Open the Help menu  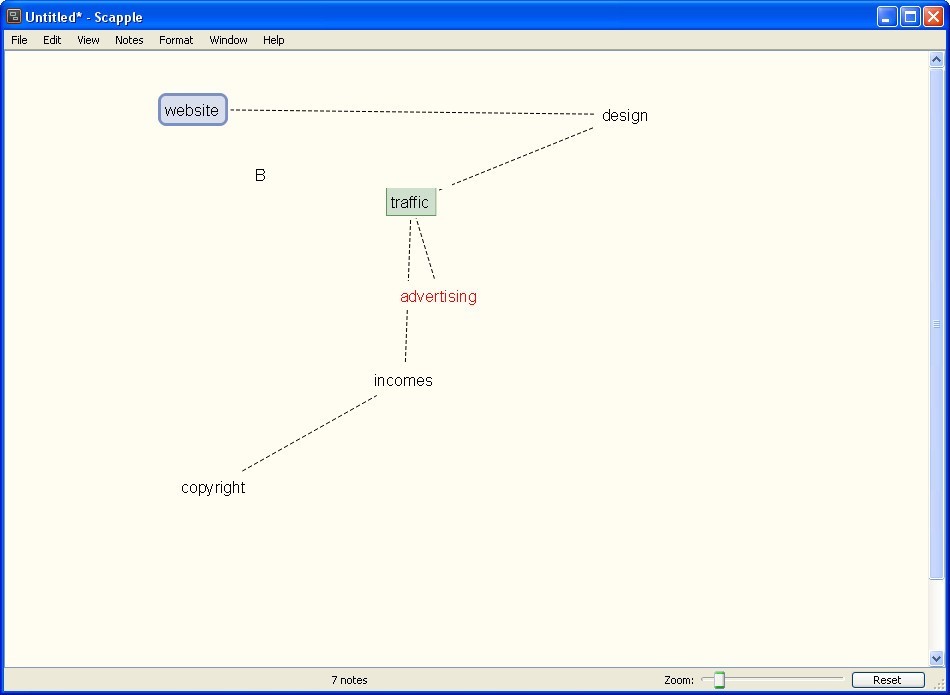[273, 40]
